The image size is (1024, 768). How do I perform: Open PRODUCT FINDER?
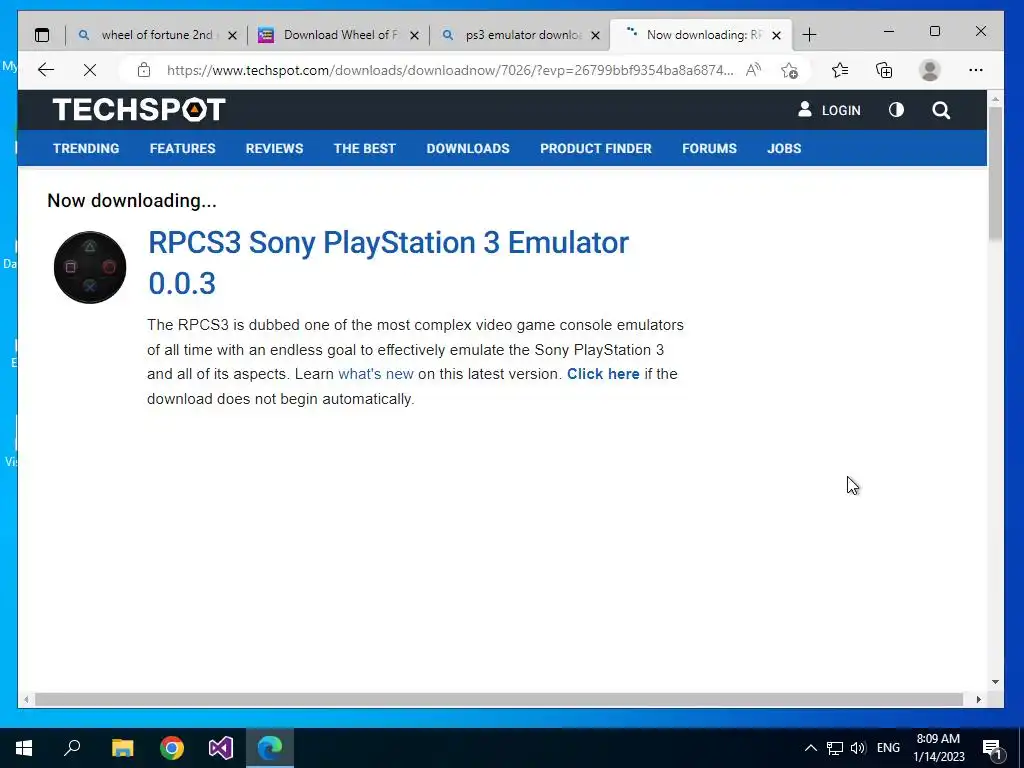pos(596,148)
